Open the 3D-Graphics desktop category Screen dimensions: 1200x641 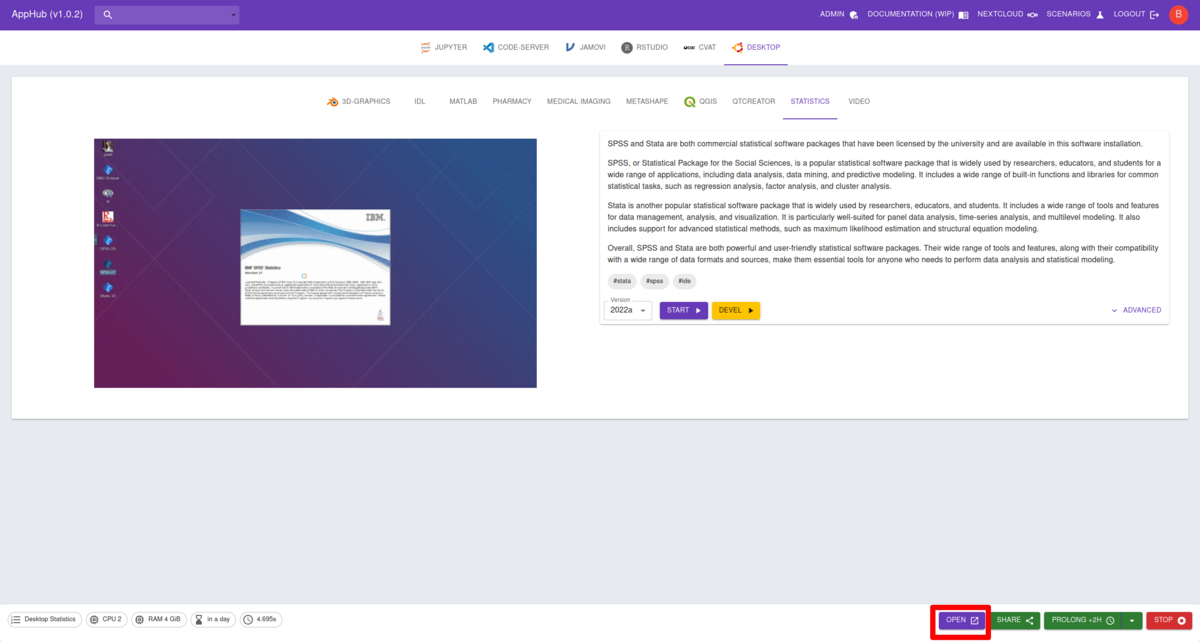(359, 102)
